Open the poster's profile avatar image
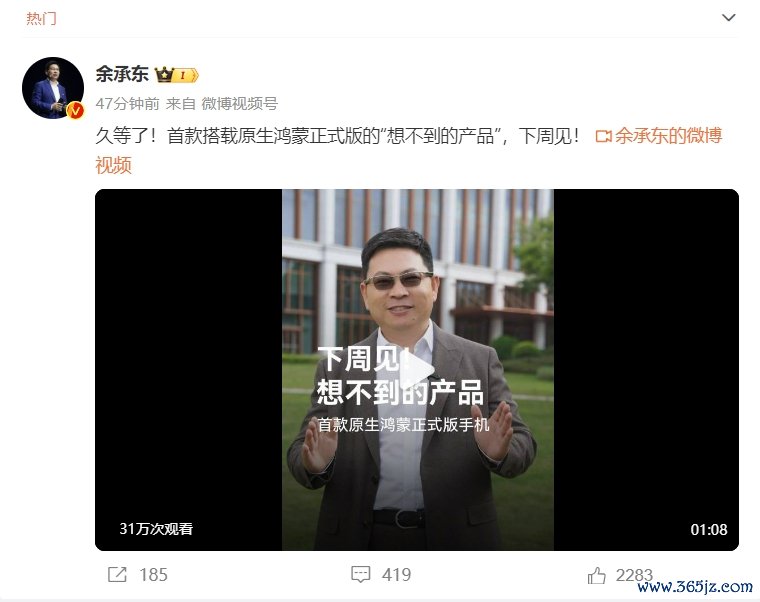This screenshot has height=602, width=760. [53, 88]
